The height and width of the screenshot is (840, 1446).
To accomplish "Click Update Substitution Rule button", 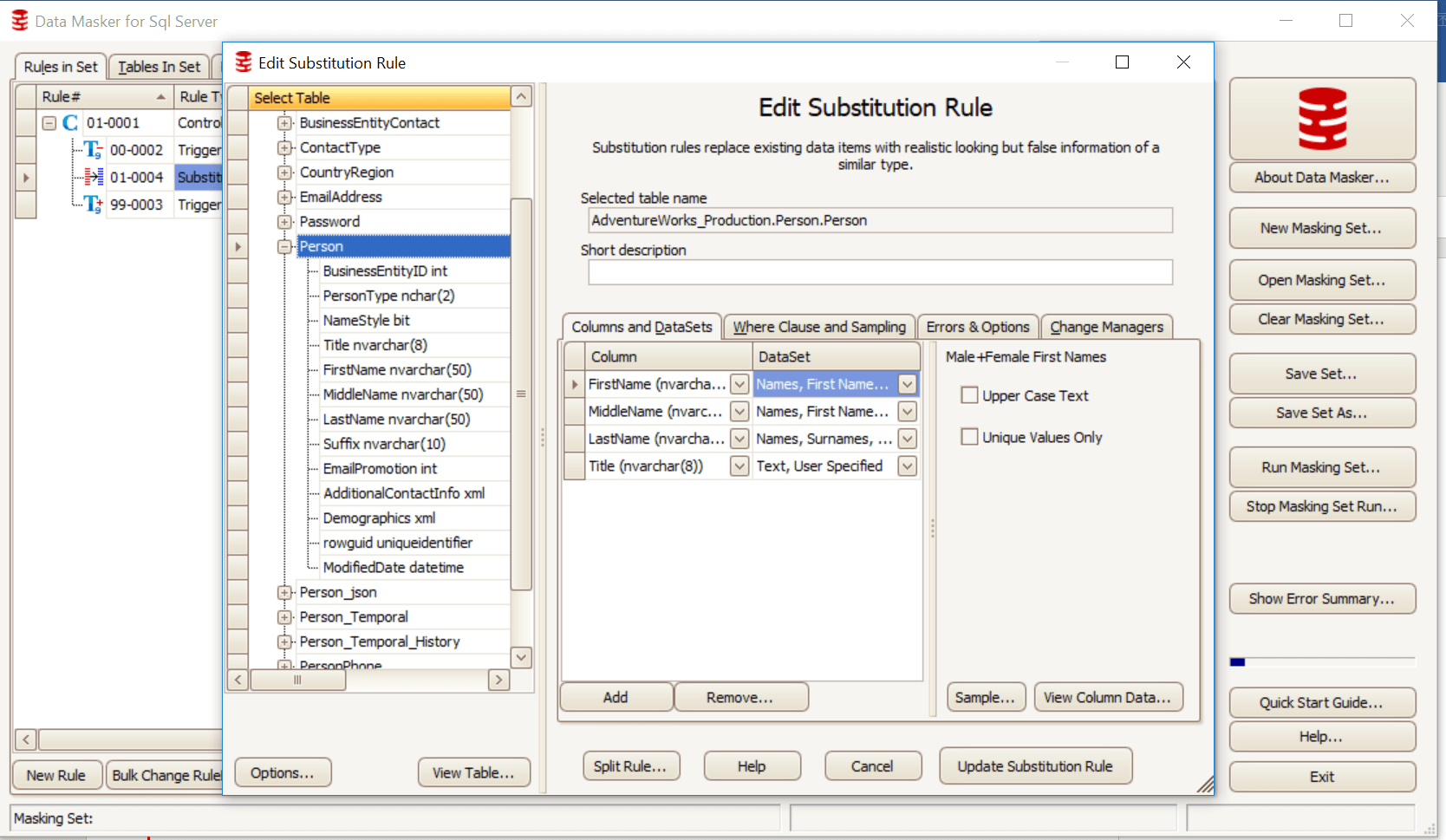I will click(1035, 766).
